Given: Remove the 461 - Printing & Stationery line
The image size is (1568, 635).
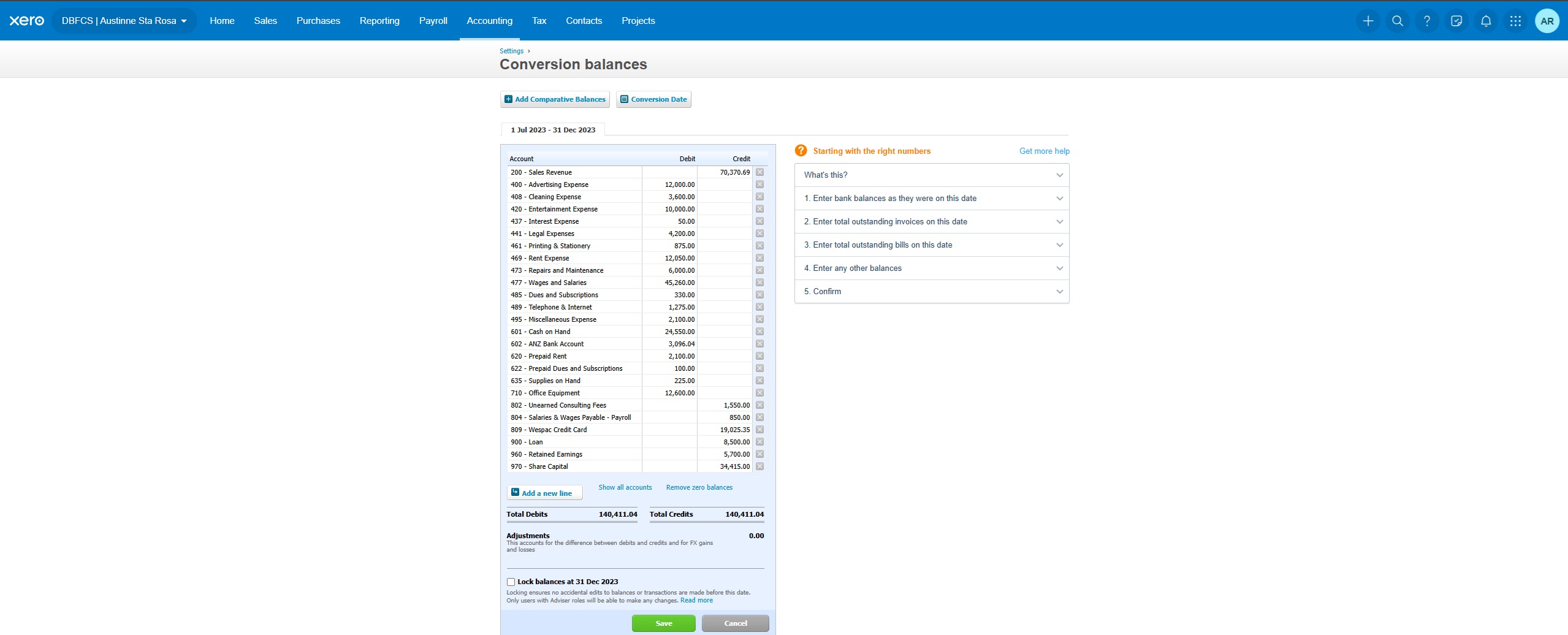Looking at the screenshot, I should pos(759,246).
